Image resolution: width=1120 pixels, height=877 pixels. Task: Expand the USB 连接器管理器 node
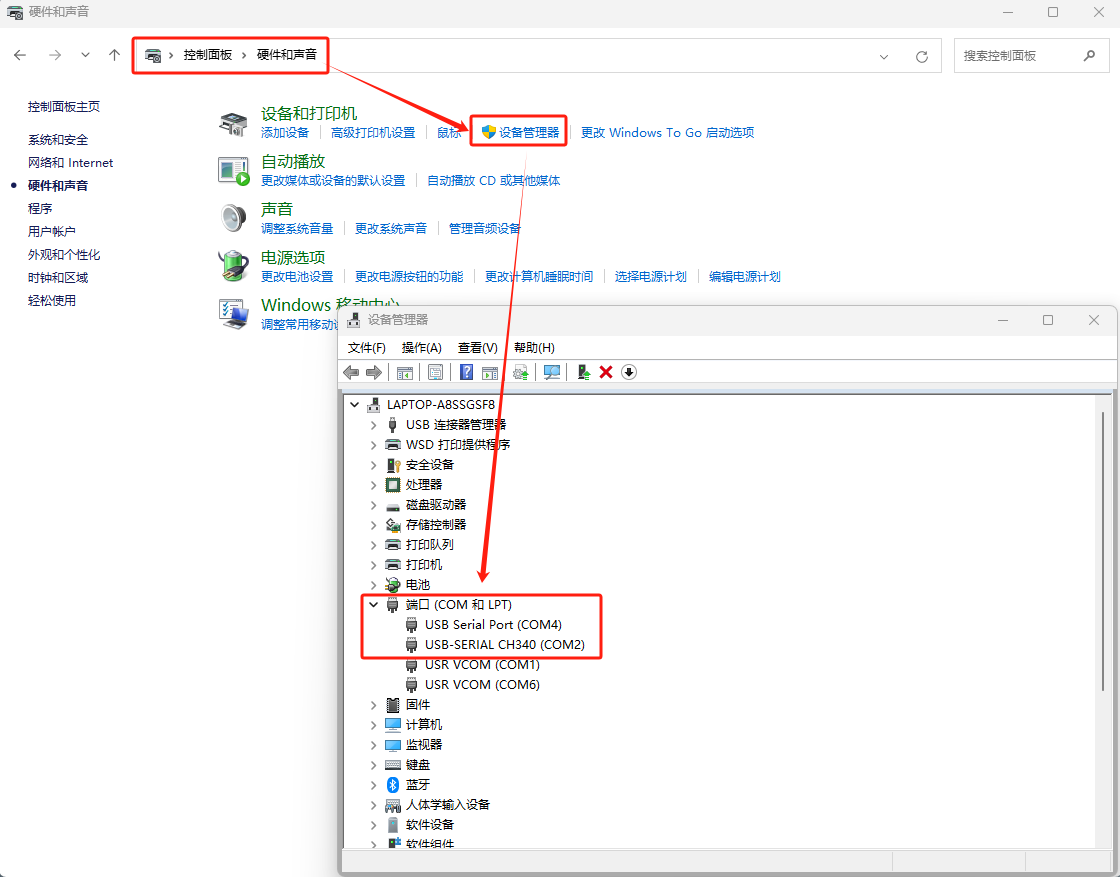click(374, 424)
